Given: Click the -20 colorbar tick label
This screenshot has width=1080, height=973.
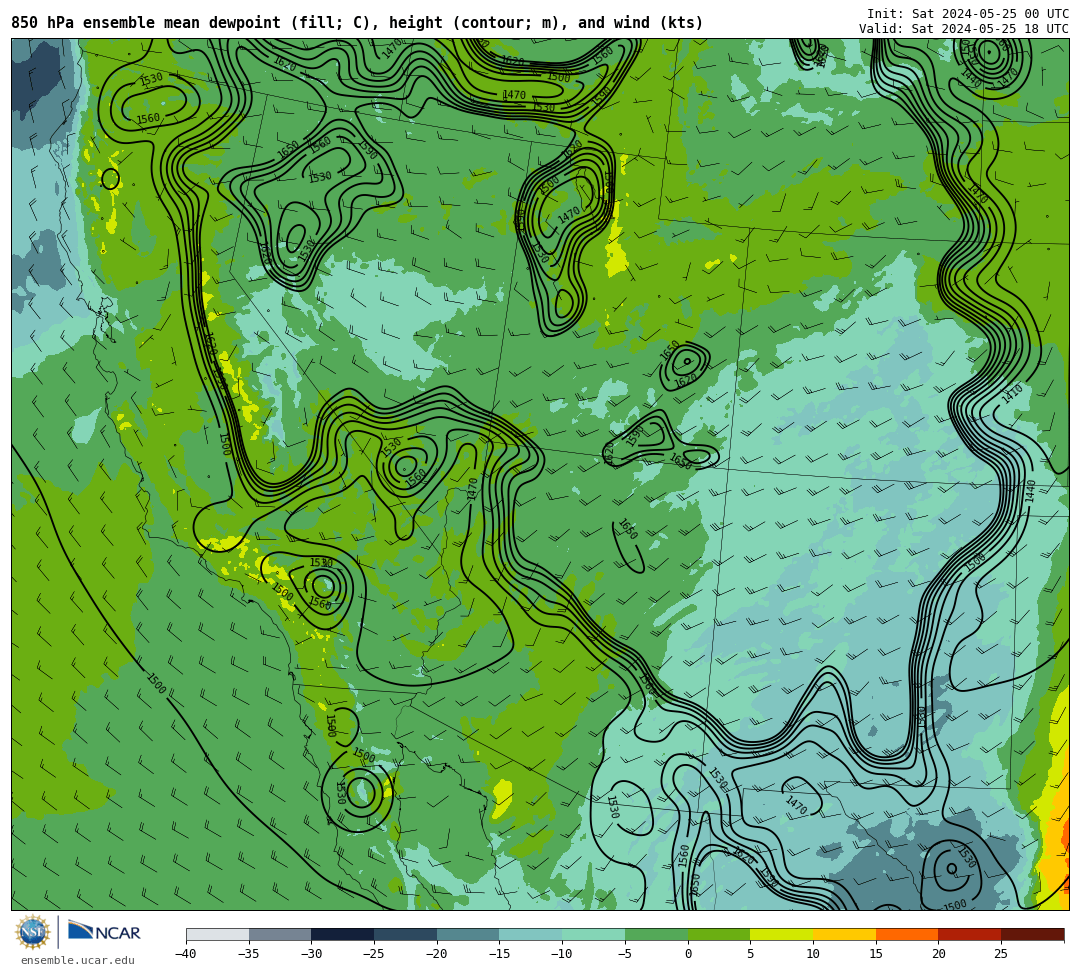Looking at the screenshot, I should pos(437,954).
